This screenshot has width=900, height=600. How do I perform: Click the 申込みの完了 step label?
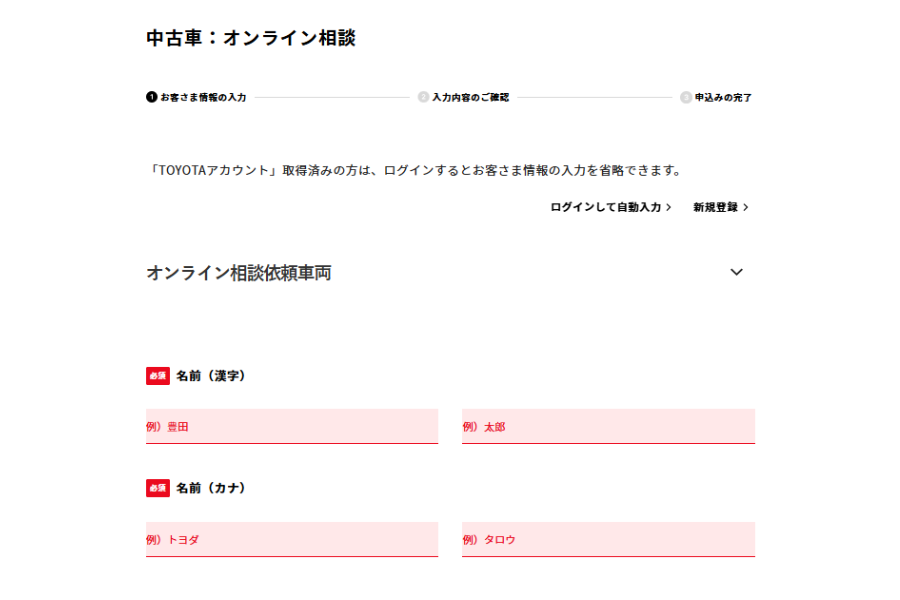pyautogui.click(x=724, y=97)
